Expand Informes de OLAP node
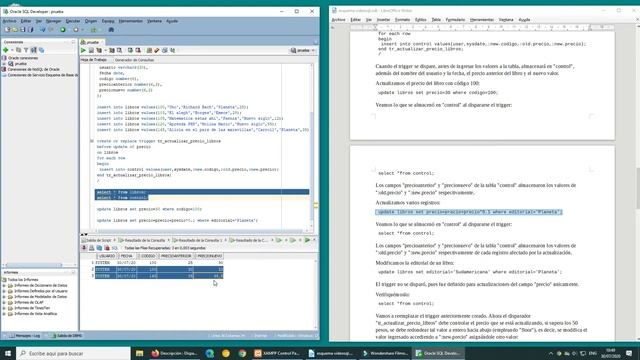Screen dimensions: 640x360 (4, 302)
